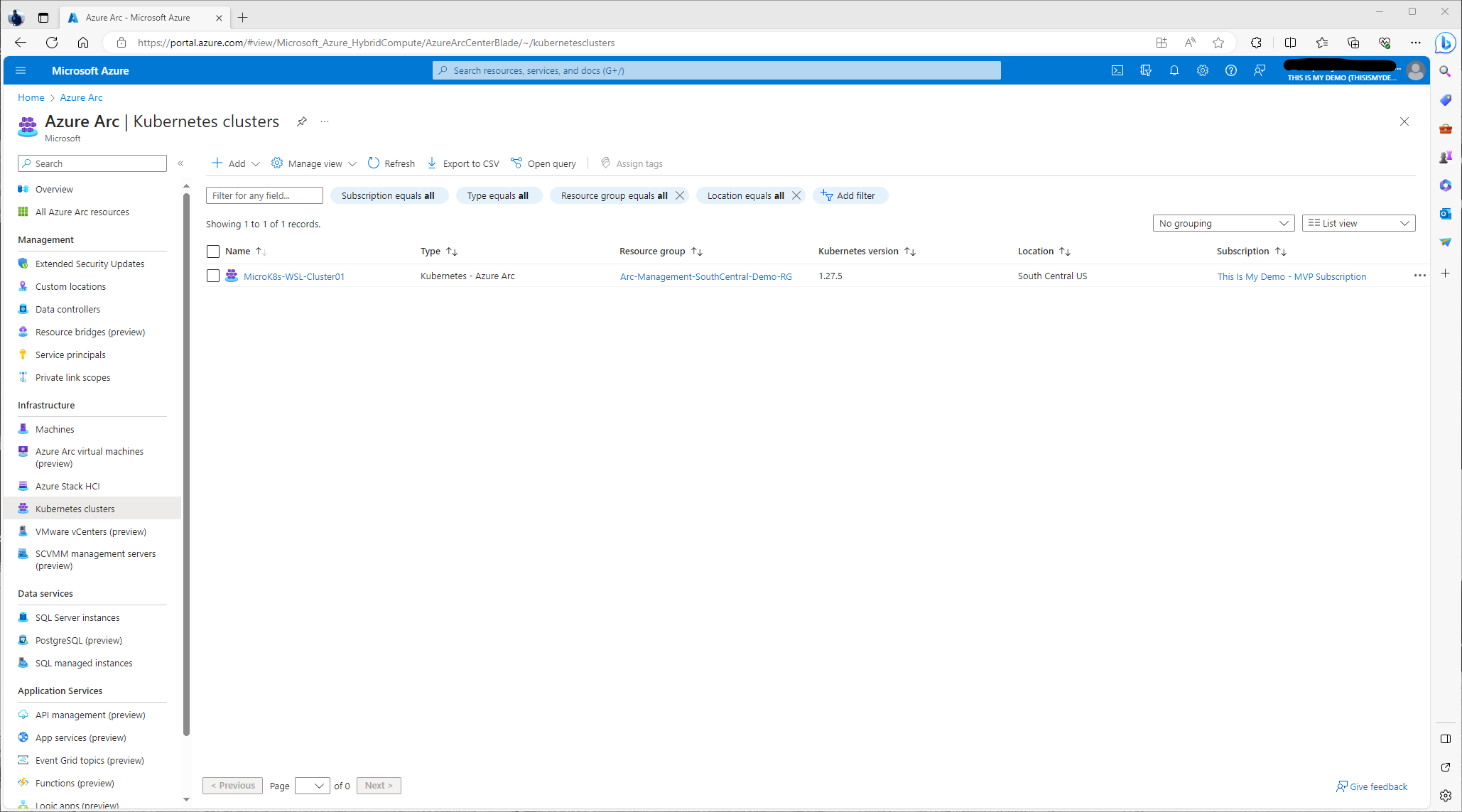Click the Refresh toolbar icon

click(374, 163)
